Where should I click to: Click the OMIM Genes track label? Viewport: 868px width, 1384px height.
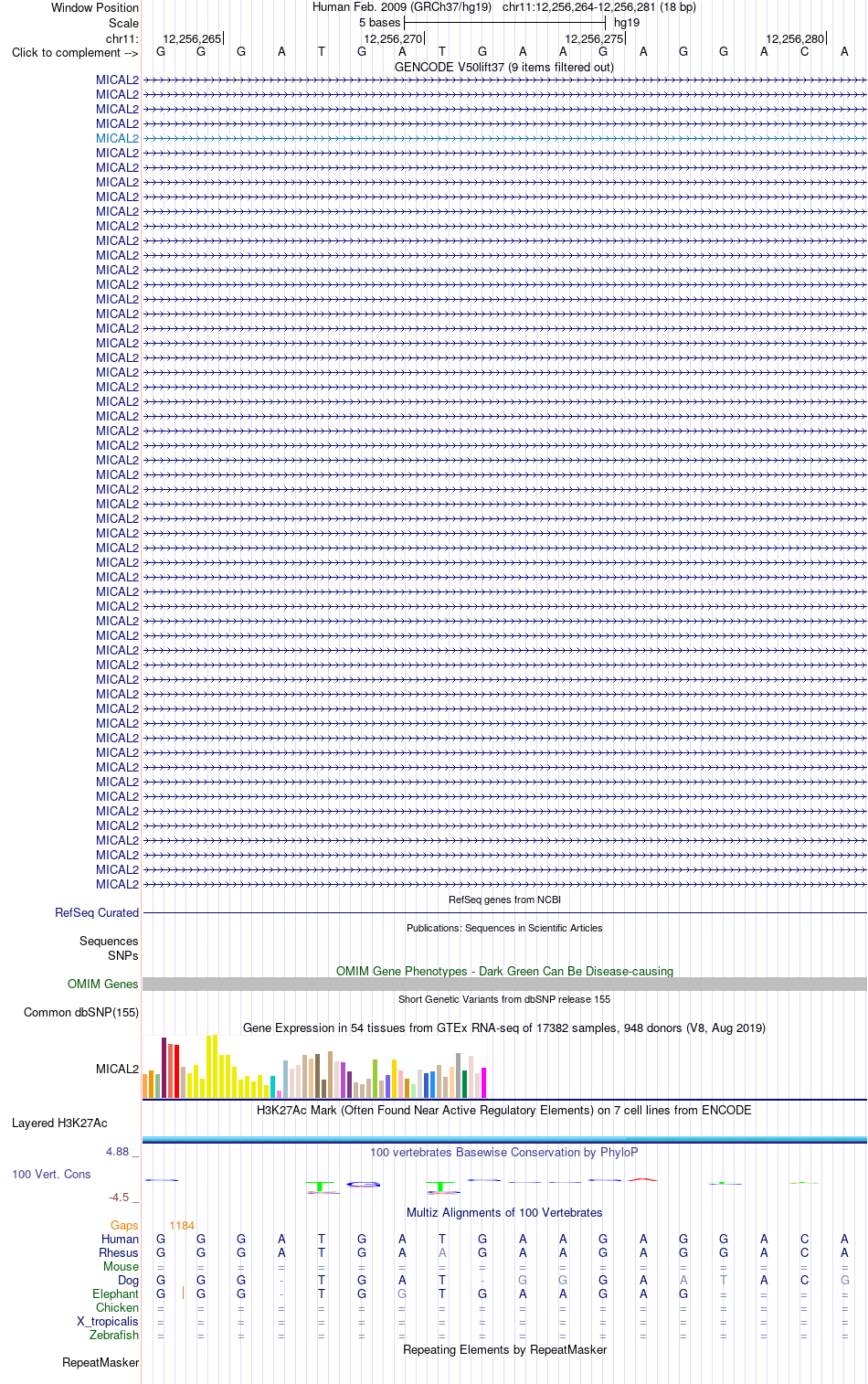(x=103, y=984)
